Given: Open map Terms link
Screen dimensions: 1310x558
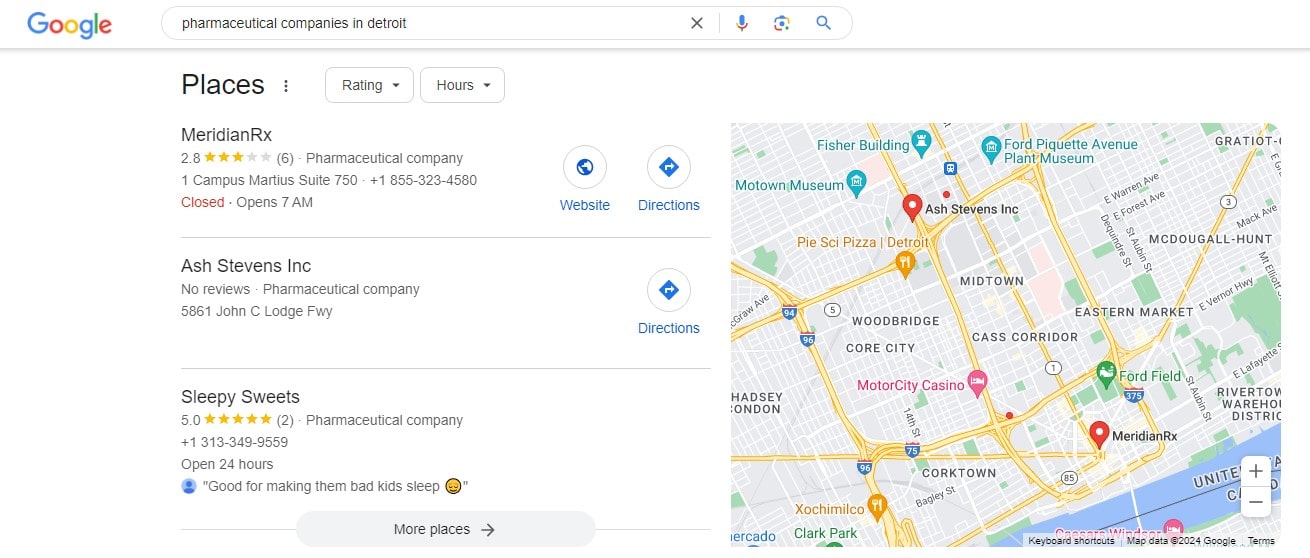Looking at the screenshot, I should click(x=1261, y=541).
